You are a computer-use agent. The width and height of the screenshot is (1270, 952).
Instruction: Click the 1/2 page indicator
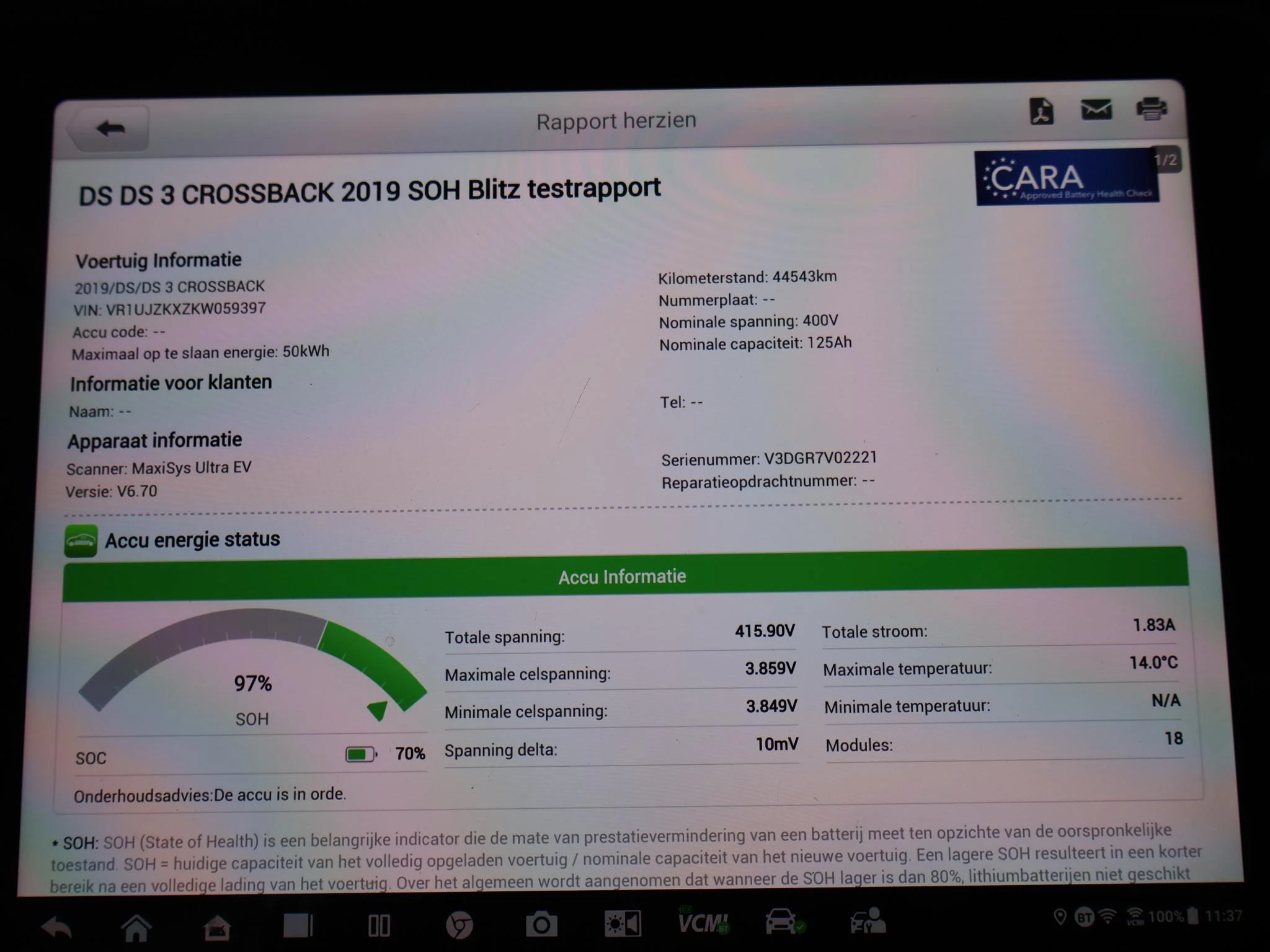1165,161
